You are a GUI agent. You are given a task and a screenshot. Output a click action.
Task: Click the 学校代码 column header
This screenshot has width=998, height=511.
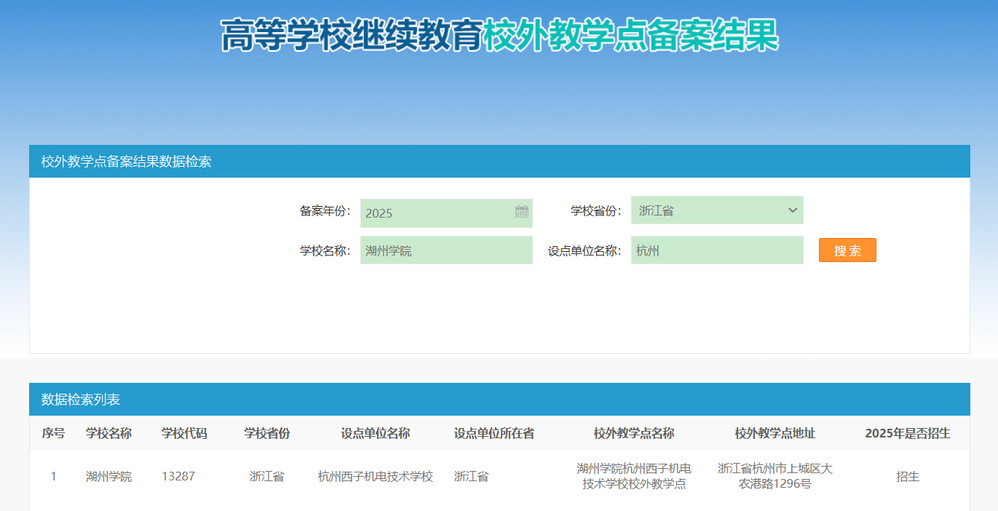[x=184, y=433]
